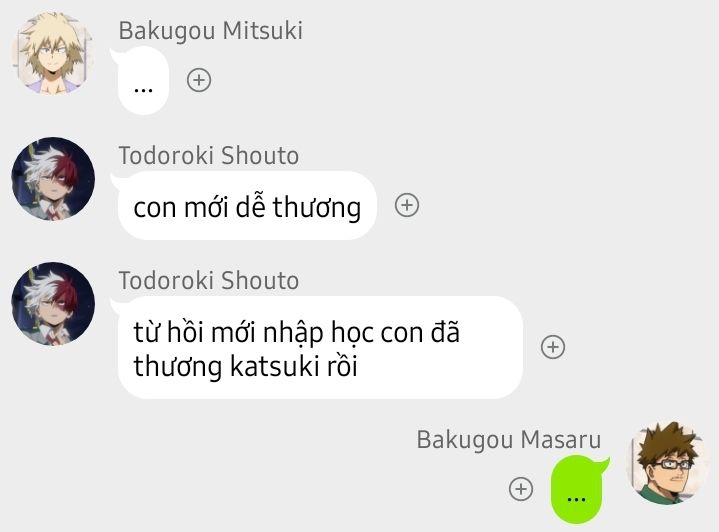Select 'Todoroki Shouto' name above 'từ hồi mới'
Image resolution: width=719 pixels, height=532 pixels.
209,280
